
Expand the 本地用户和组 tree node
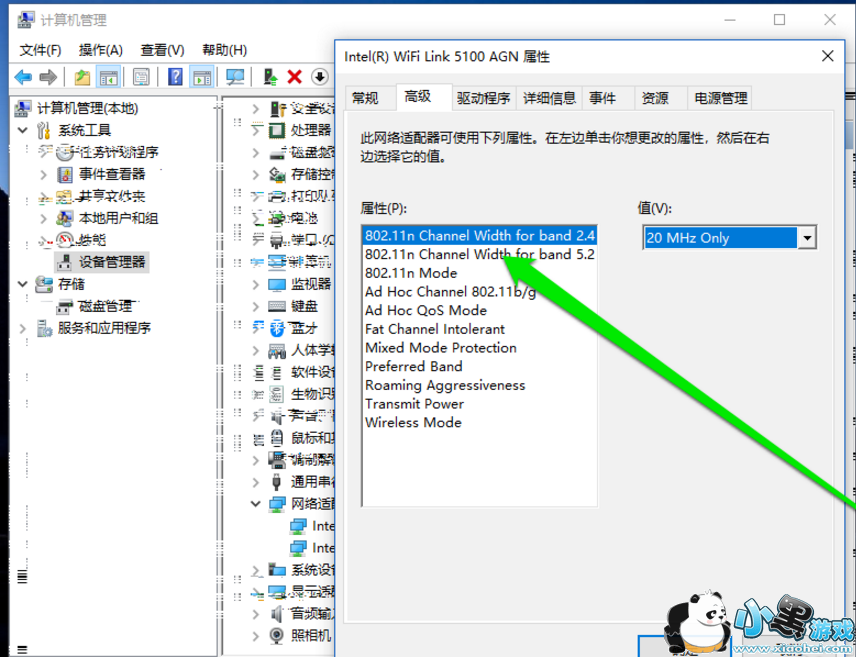coord(44,218)
